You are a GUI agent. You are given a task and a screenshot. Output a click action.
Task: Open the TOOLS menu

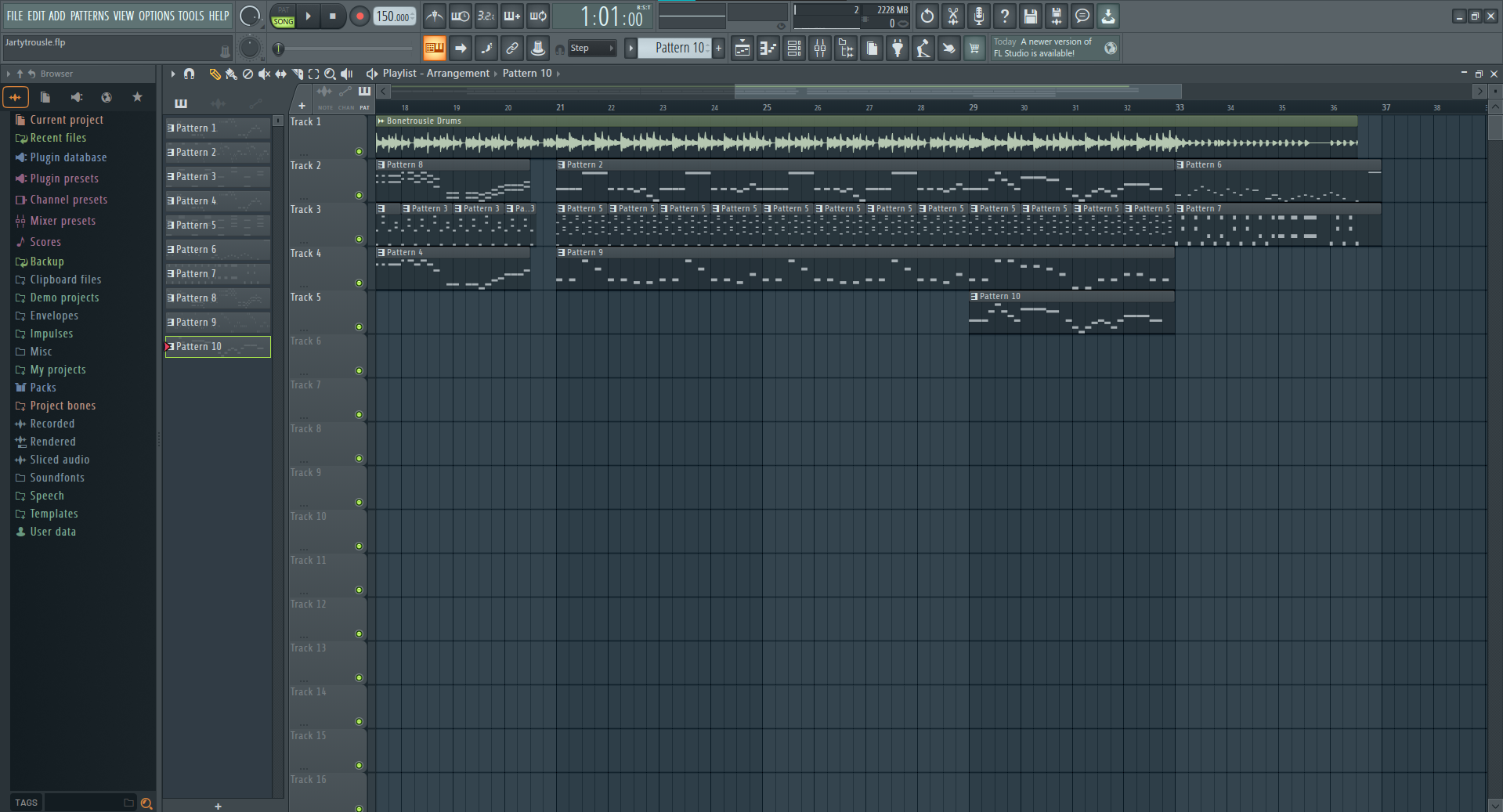(x=190, y=16)
